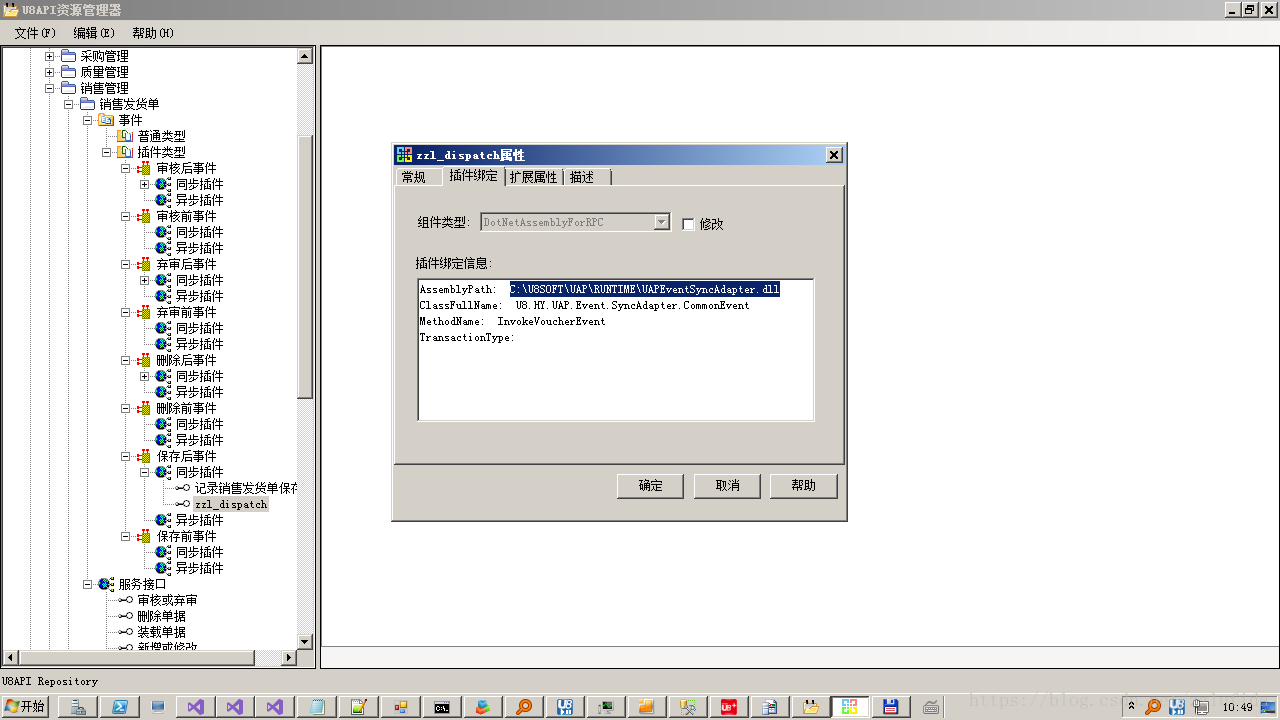Collapse the 插件类型 node
The height and width of the screenshot is (720, 1280).
click(x=106, y=152)
